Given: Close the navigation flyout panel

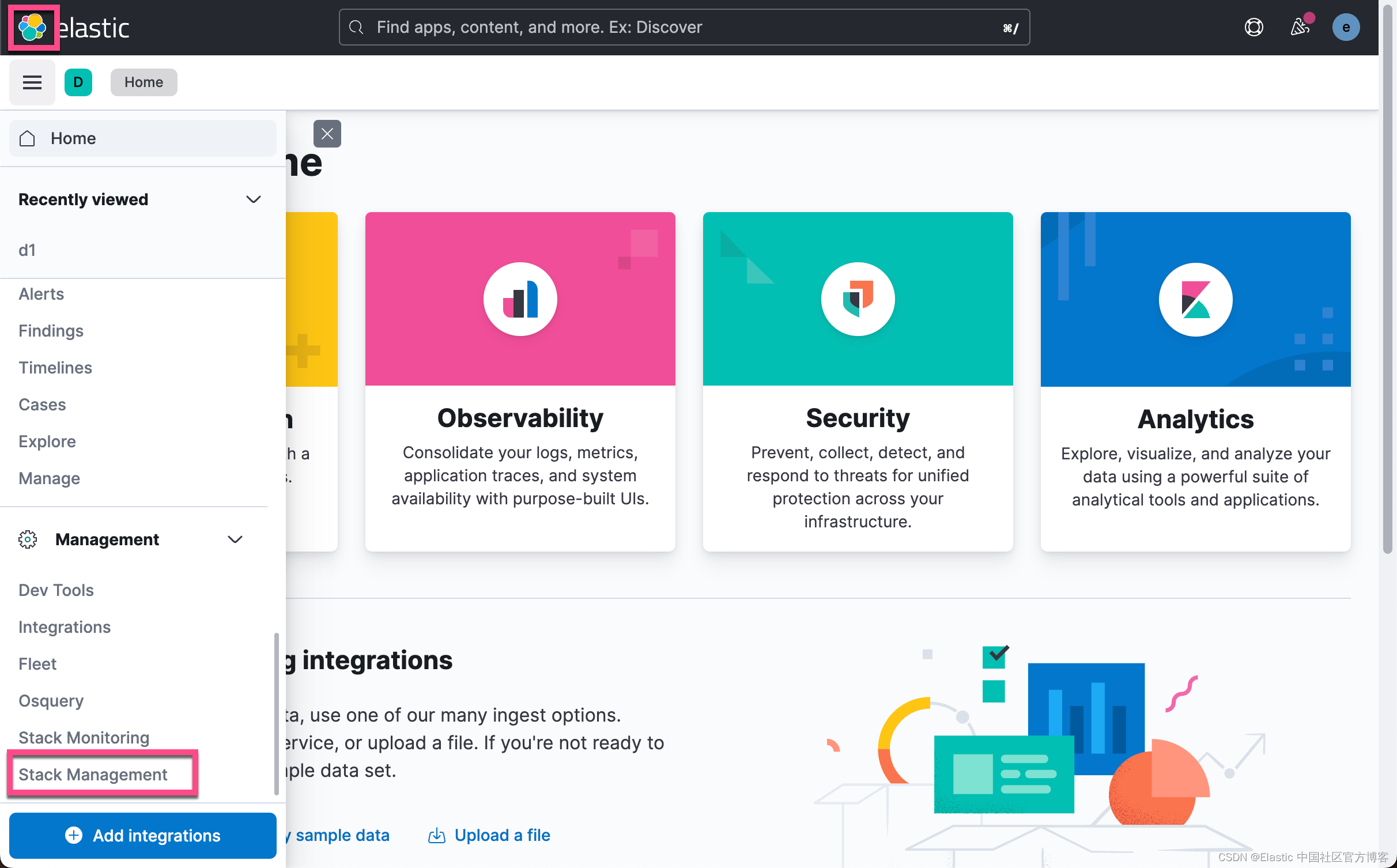Looking at the screenshot, I should click(327, 133).
